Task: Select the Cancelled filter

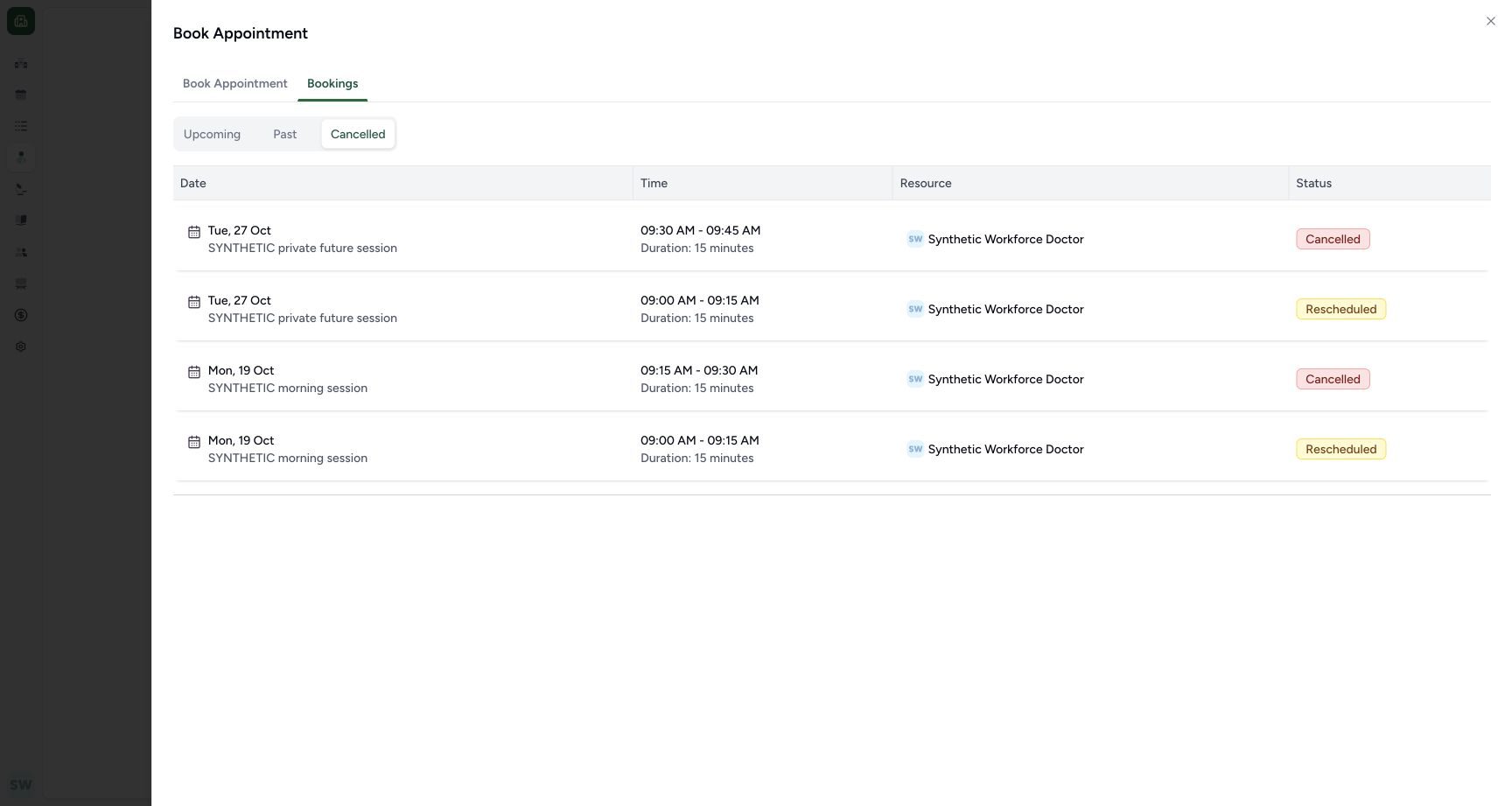Action: click(358, 134)
